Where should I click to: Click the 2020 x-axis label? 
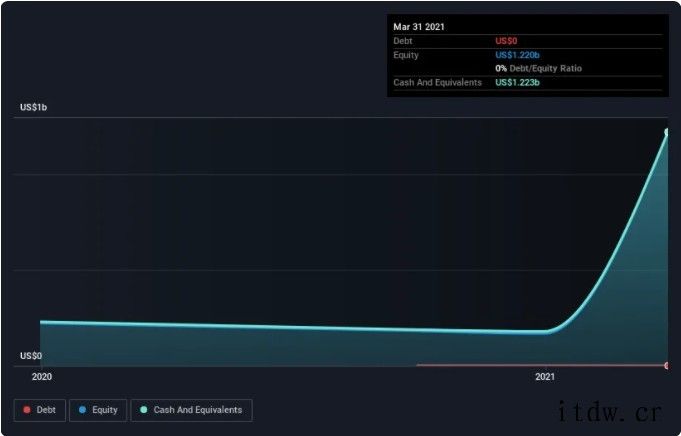click(x=42, y=377)
